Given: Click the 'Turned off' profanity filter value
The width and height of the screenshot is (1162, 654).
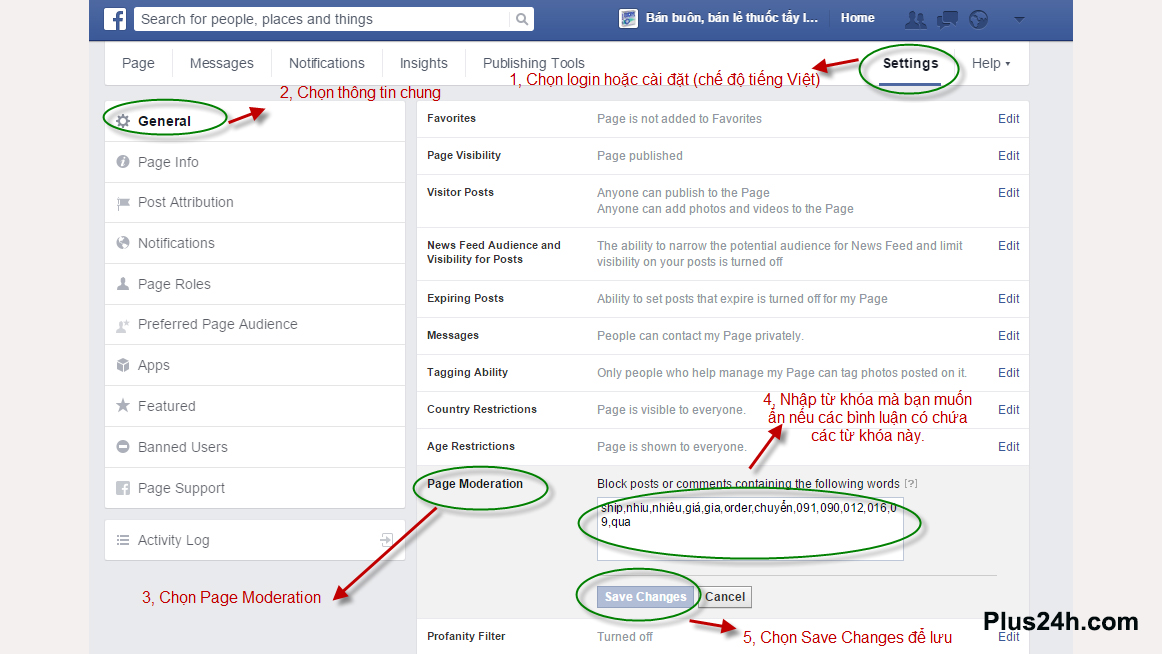Looking at the screenshot, I should click(x=625, y=637).
